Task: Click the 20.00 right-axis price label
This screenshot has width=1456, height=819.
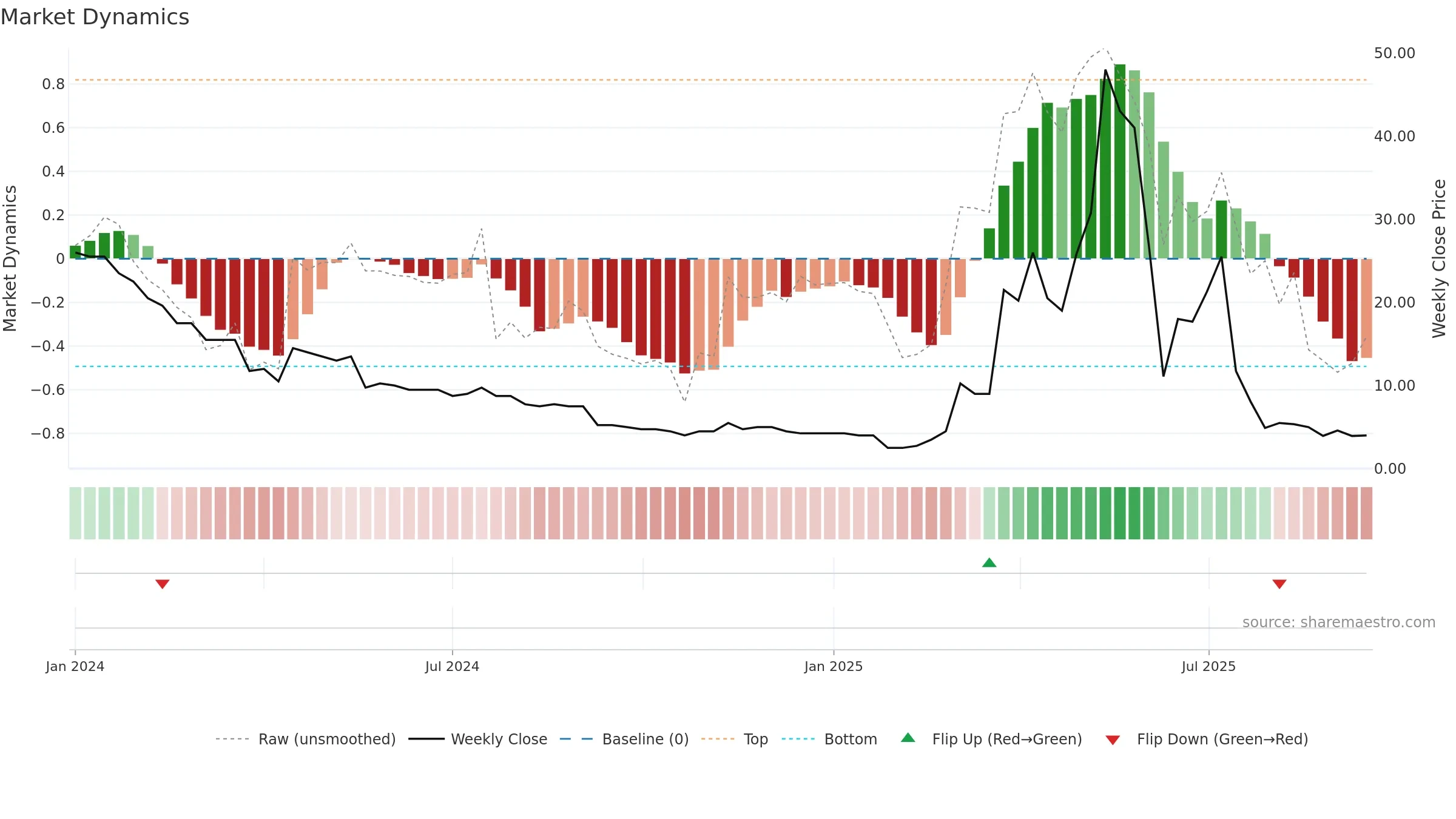Action: (1395, 303)
